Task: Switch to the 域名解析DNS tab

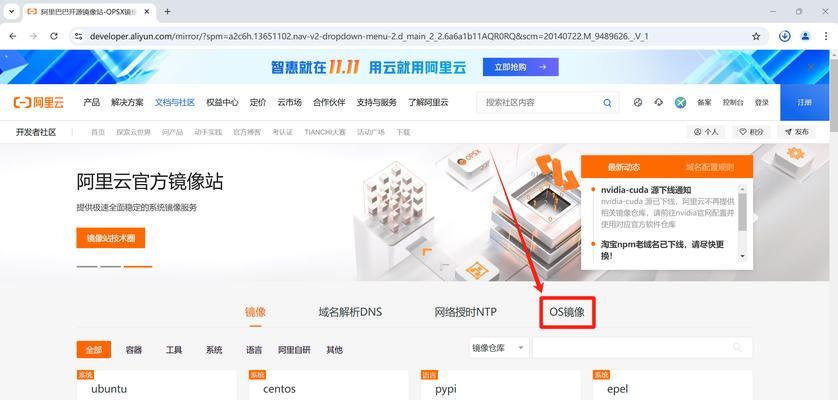Action: tap(350, 312)
